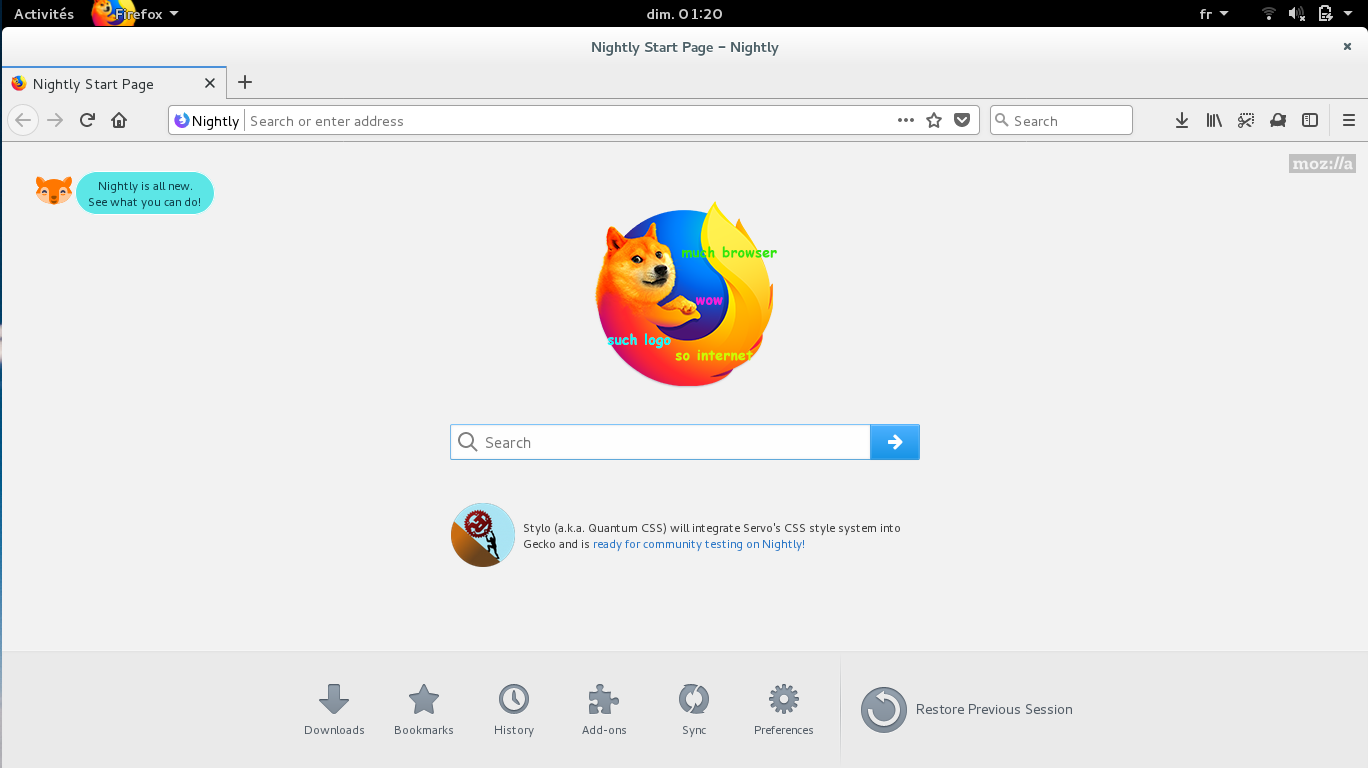Open the Library toolbar icon
Viewport: 1368px width, 768px height.
point(1214,120)
